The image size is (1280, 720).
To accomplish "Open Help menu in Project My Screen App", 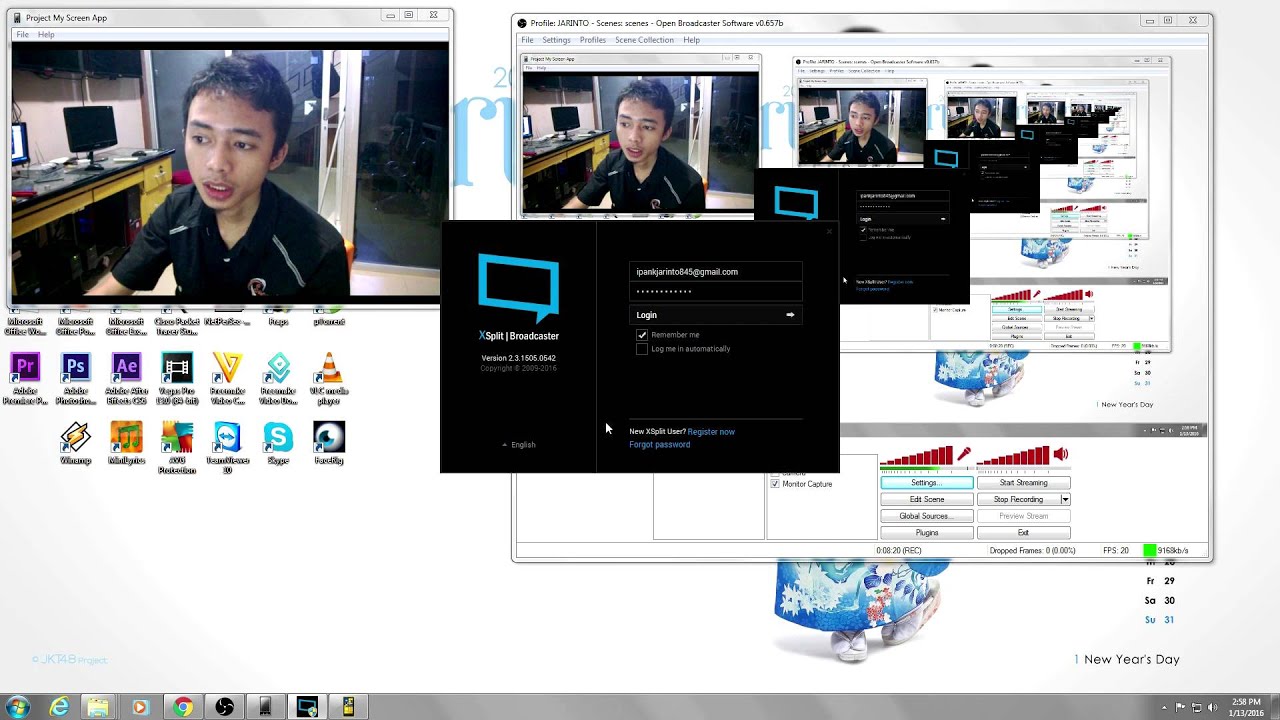I will point(46,34).
